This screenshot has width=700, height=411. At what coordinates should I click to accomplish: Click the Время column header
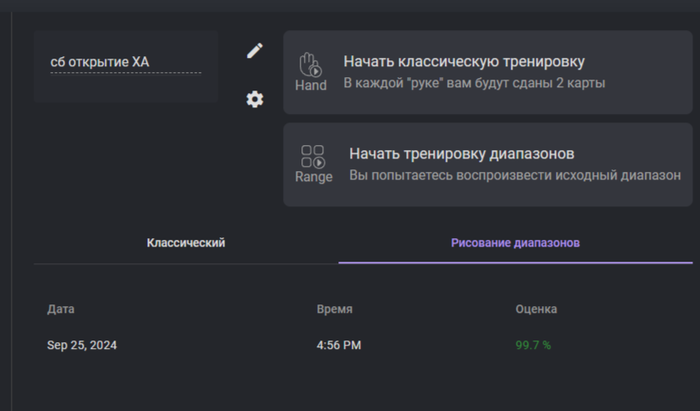click(334, 309)
